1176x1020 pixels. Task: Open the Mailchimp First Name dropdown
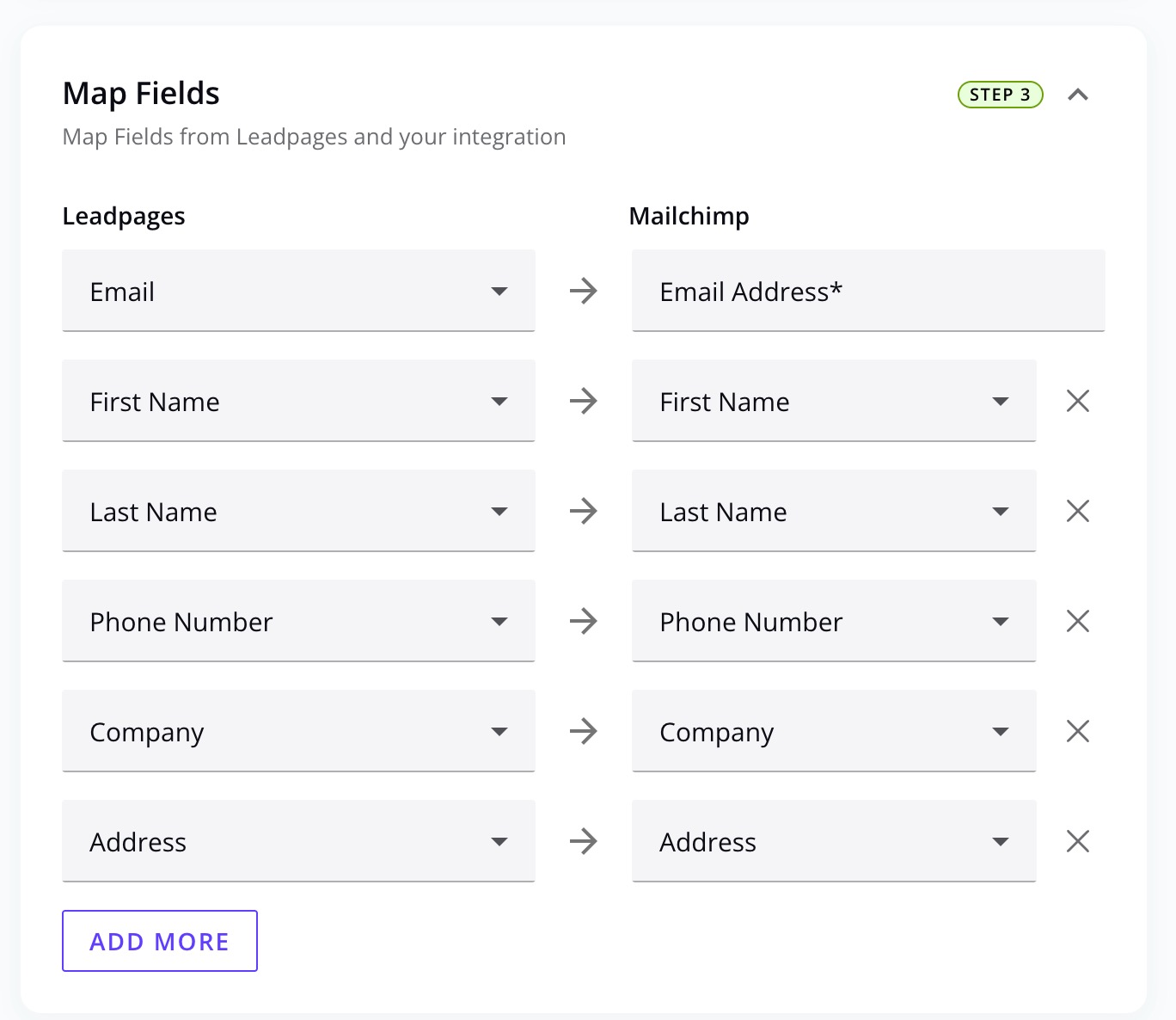coord(834,401)
